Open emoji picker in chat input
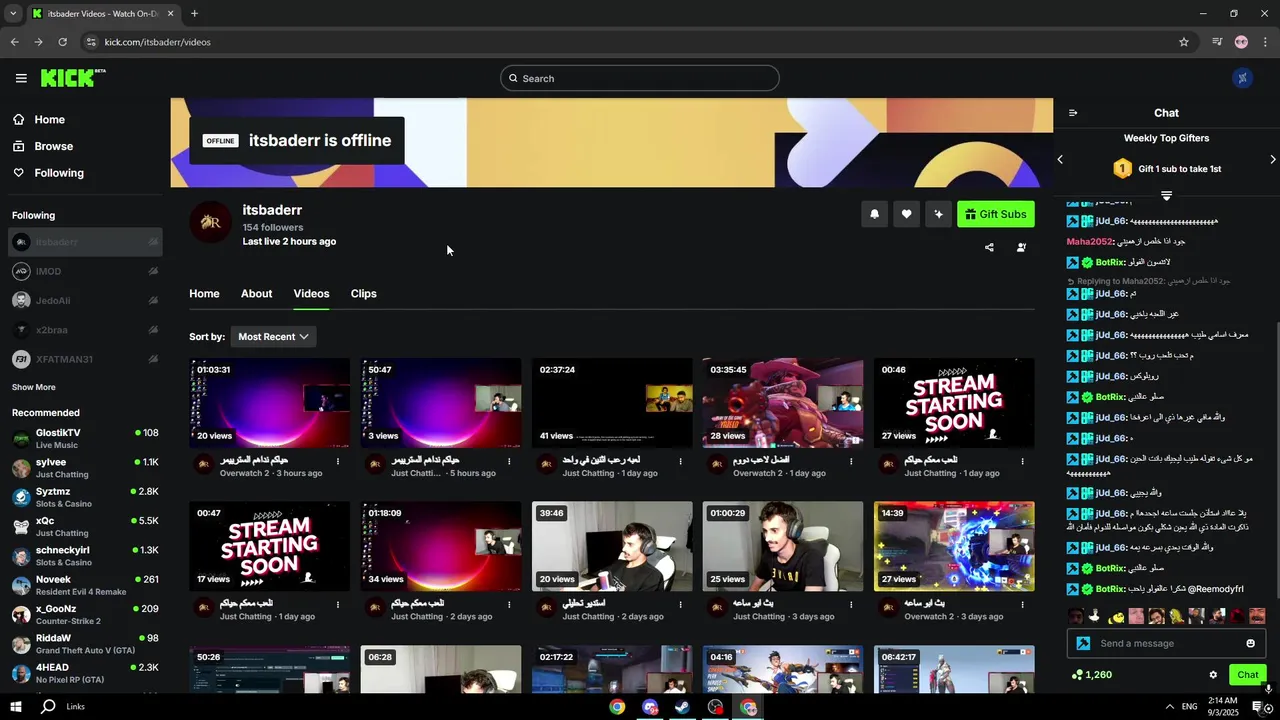 [x=1250, y=643]
